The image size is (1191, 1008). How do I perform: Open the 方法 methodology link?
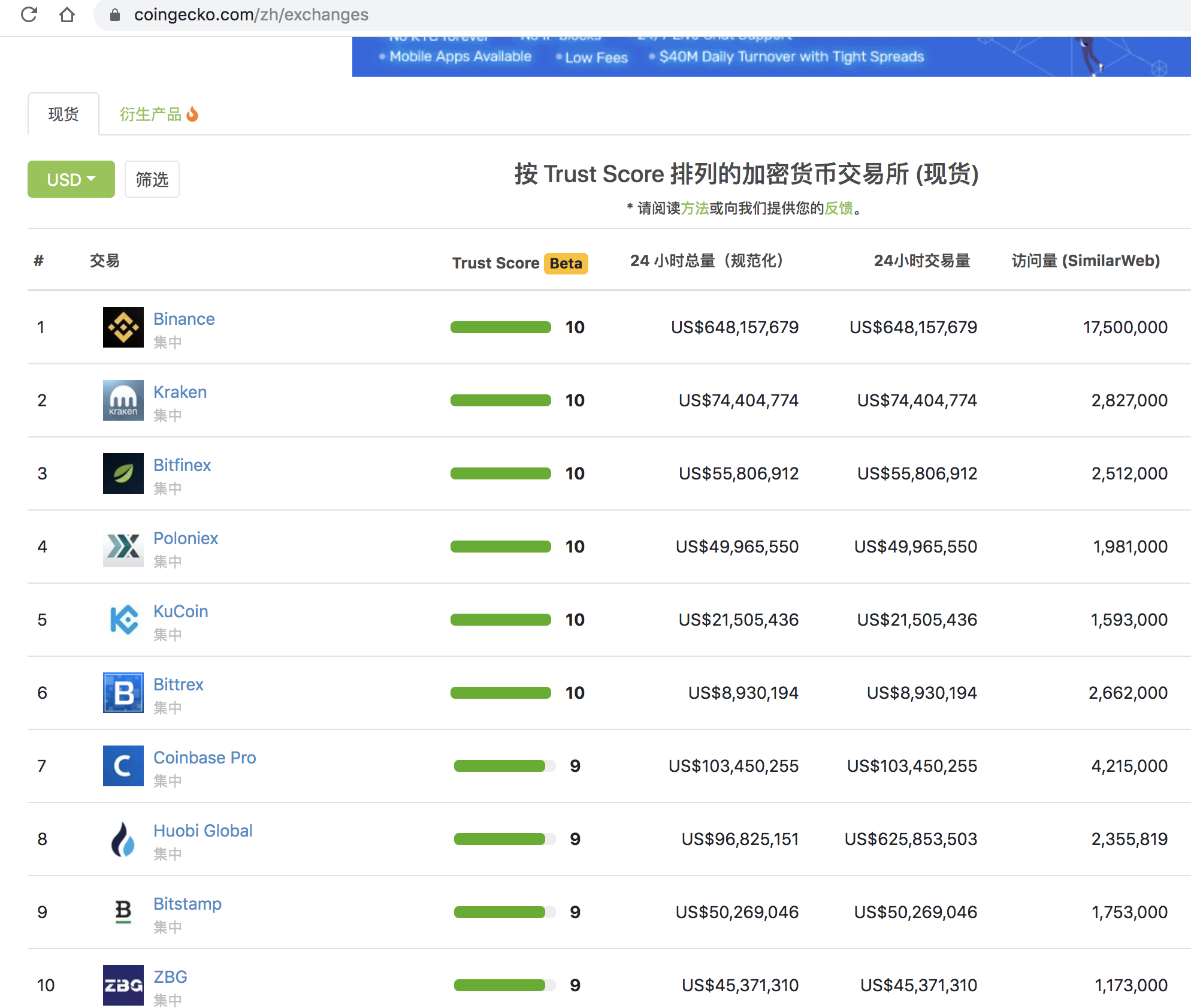pos(695,208)
